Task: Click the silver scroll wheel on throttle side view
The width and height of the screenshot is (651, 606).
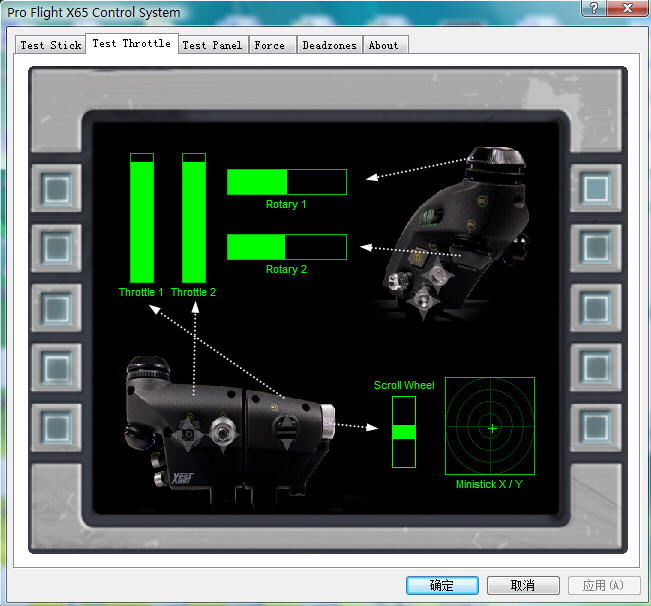Action: point(328,421)
